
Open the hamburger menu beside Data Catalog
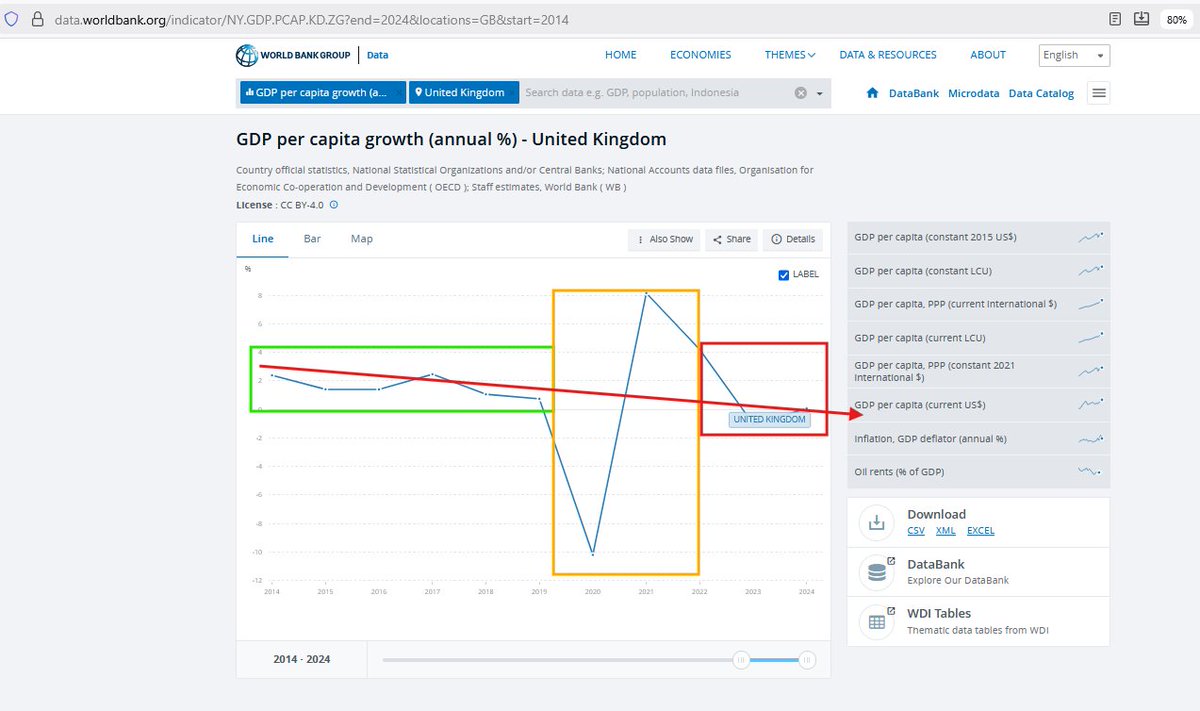click(1097, 92)
